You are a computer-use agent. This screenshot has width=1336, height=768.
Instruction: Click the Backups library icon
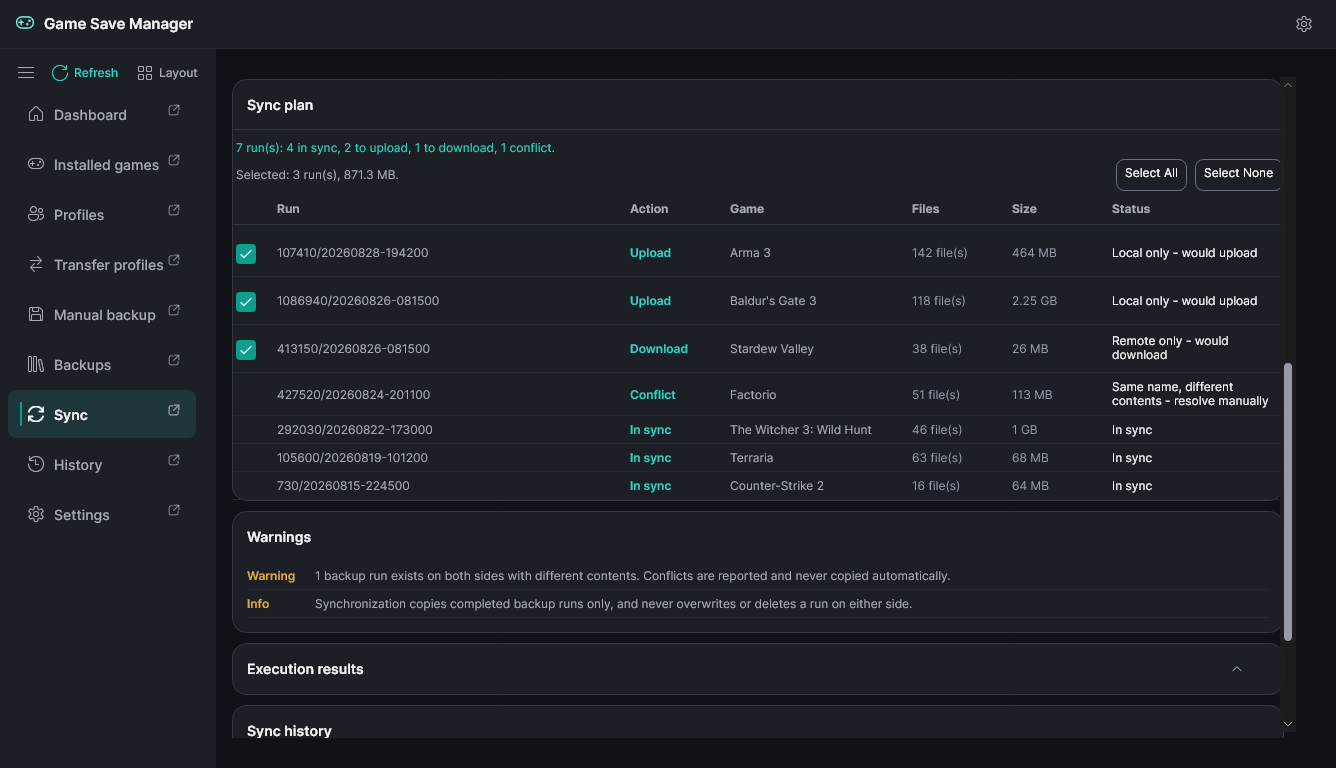[x=36, y=364]
